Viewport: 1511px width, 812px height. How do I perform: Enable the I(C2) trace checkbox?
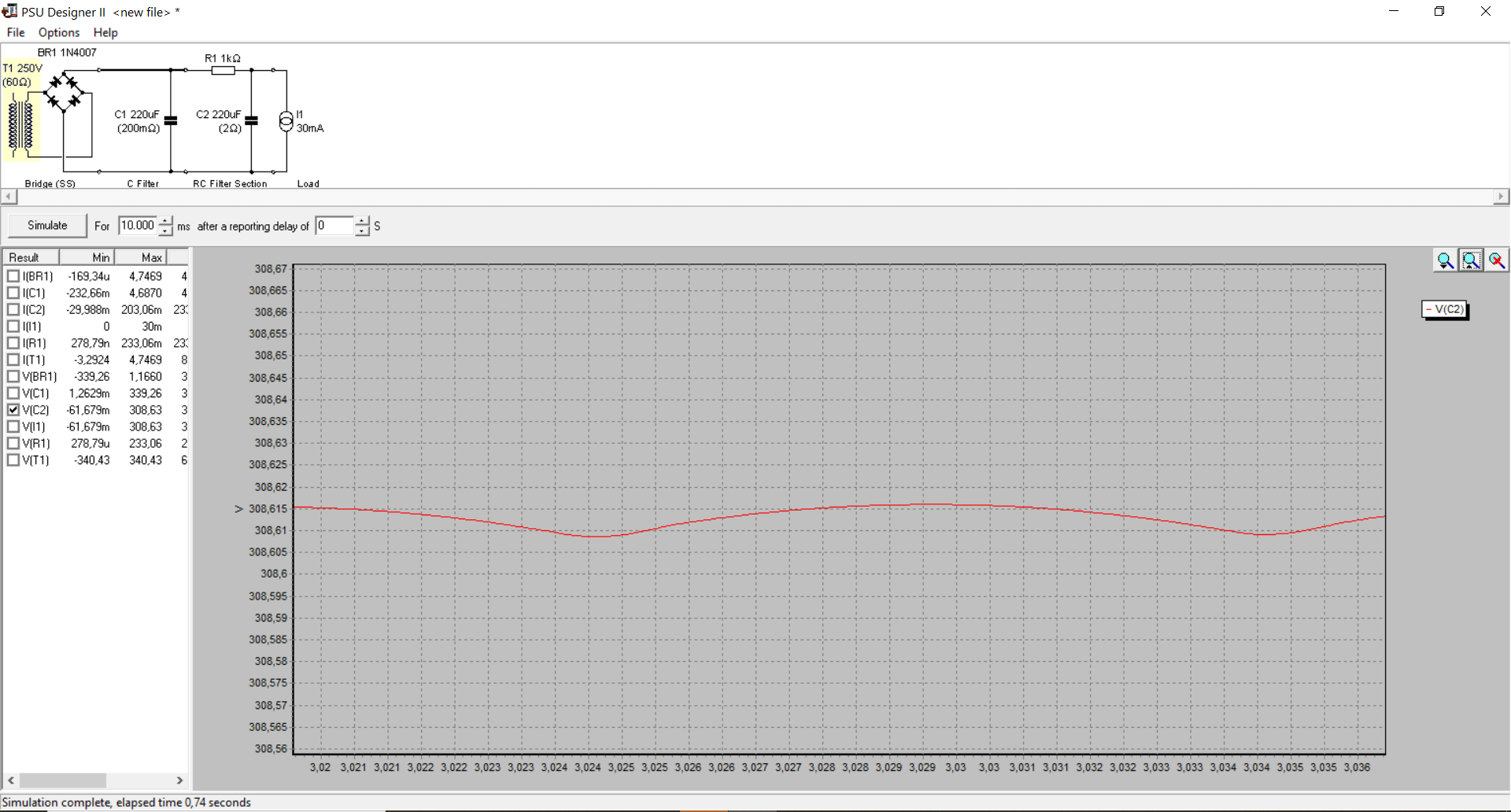point(13,309)
